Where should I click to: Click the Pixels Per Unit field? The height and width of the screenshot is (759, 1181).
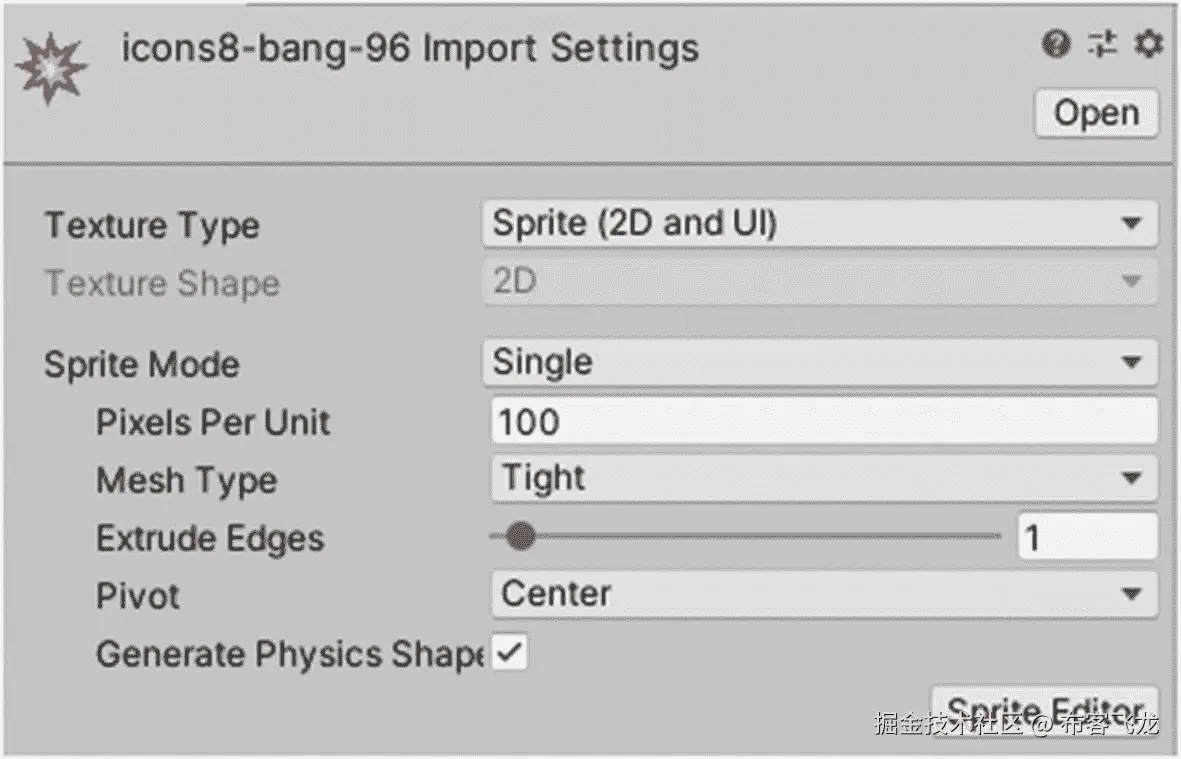pyautogui.click(x=823, y=421)
